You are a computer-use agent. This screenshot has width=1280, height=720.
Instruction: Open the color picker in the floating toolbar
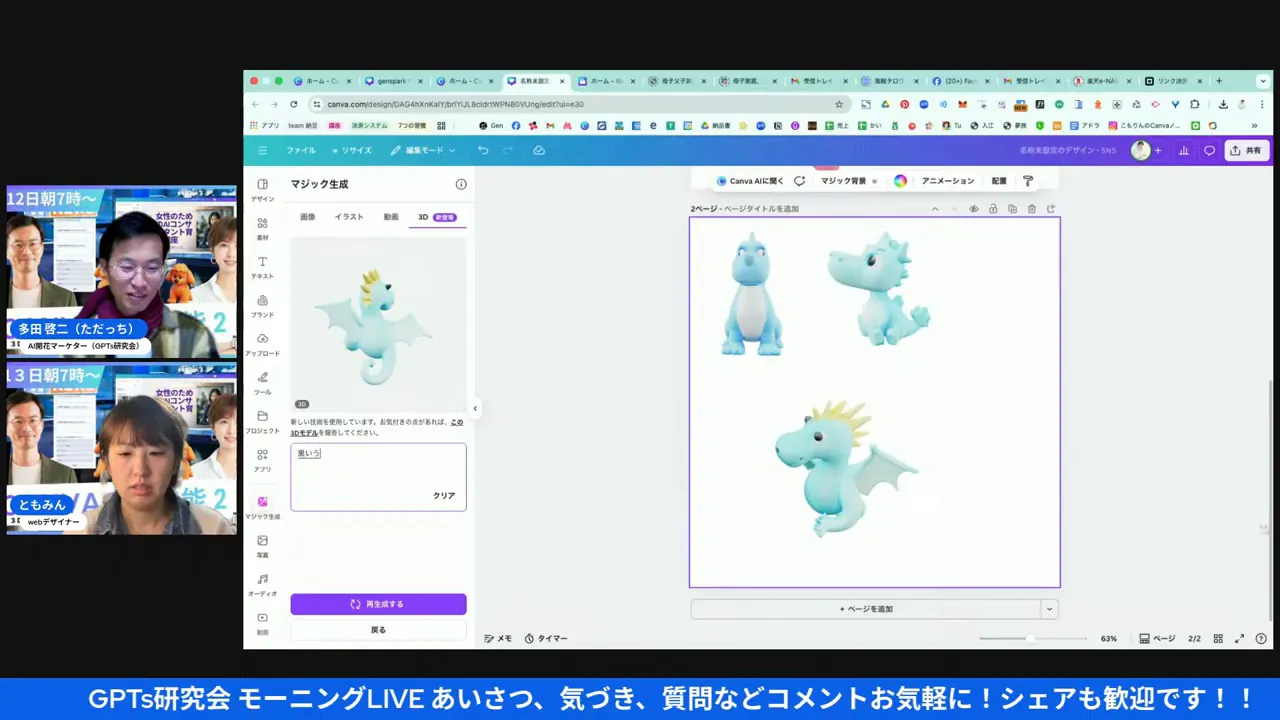coord(899,181)
